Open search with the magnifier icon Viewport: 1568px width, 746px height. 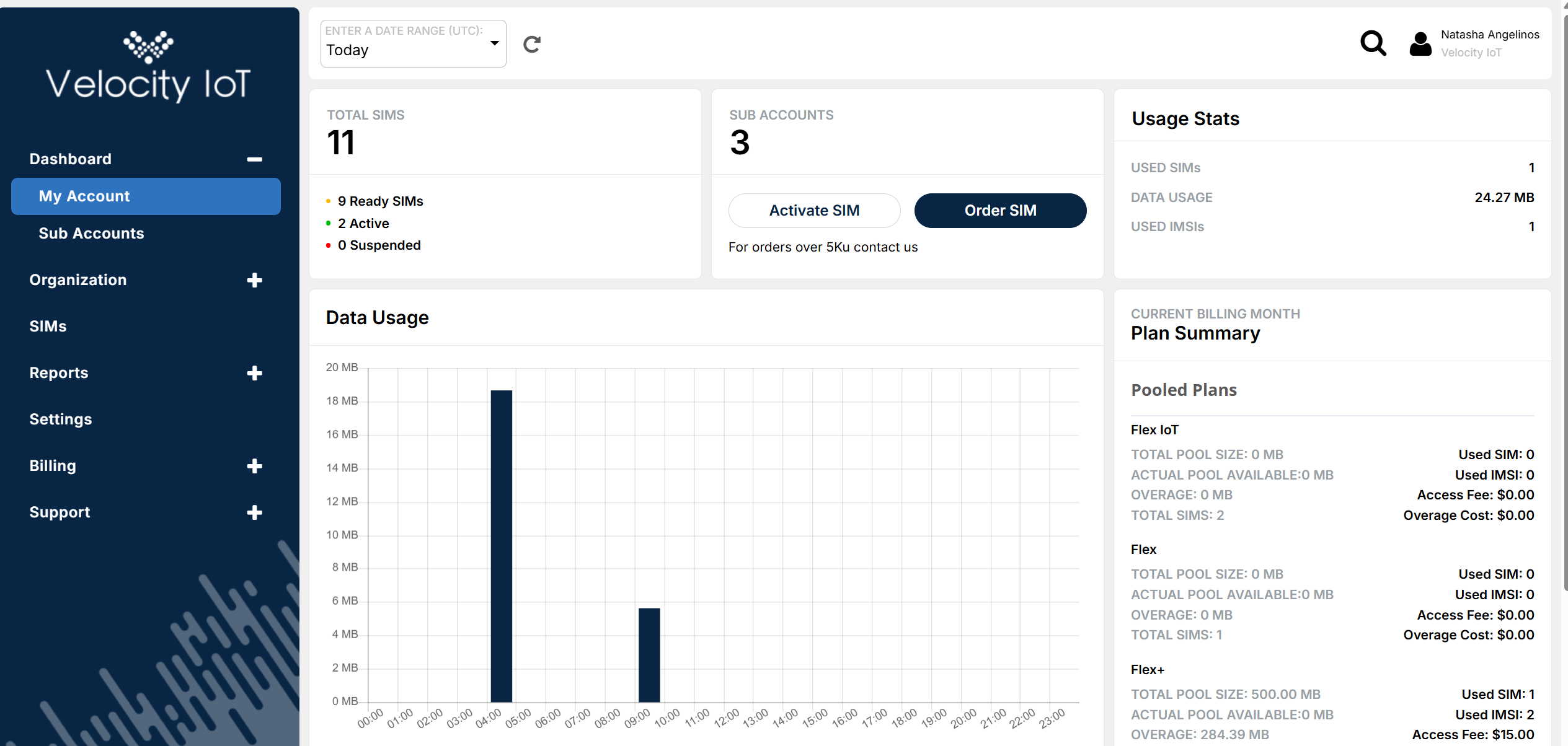coord(1373,43)
